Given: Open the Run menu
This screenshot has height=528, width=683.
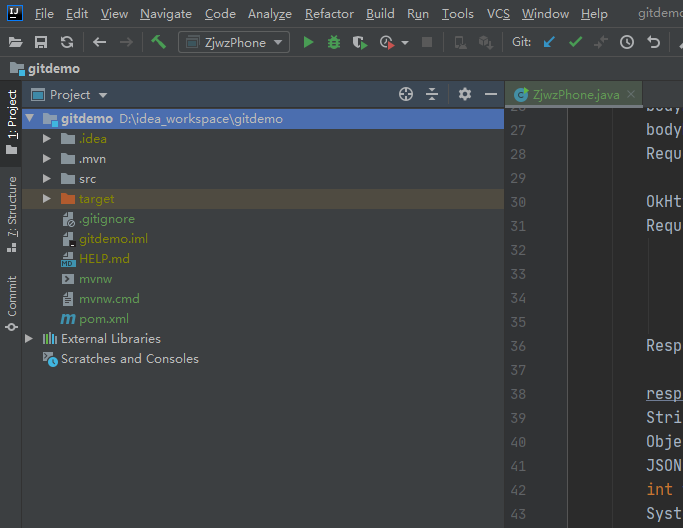Looking at the screenshot, I should (x=418, y=14).
